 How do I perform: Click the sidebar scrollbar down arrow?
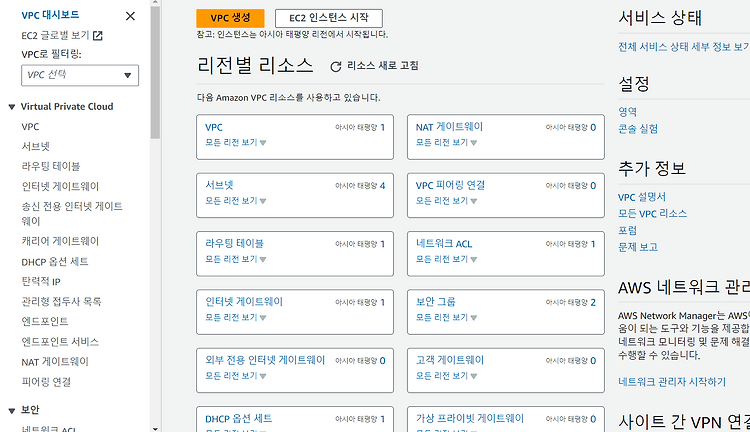pyautogui.click(x=155, y=429)
